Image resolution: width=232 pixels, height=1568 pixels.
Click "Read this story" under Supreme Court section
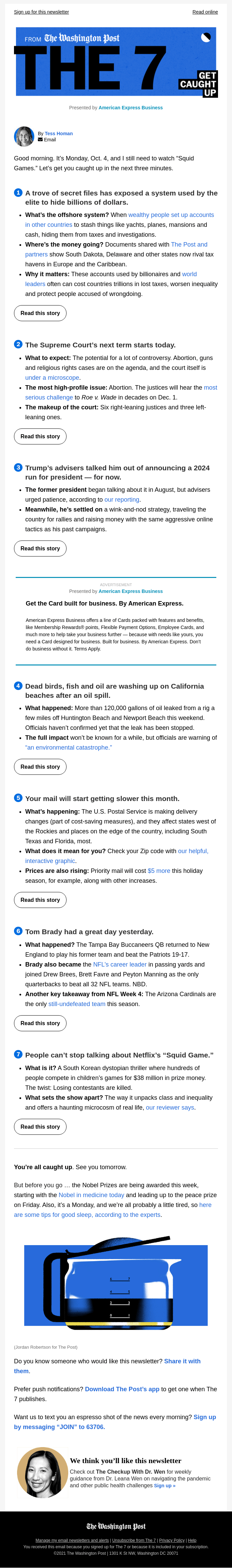(x=40, y=436)
